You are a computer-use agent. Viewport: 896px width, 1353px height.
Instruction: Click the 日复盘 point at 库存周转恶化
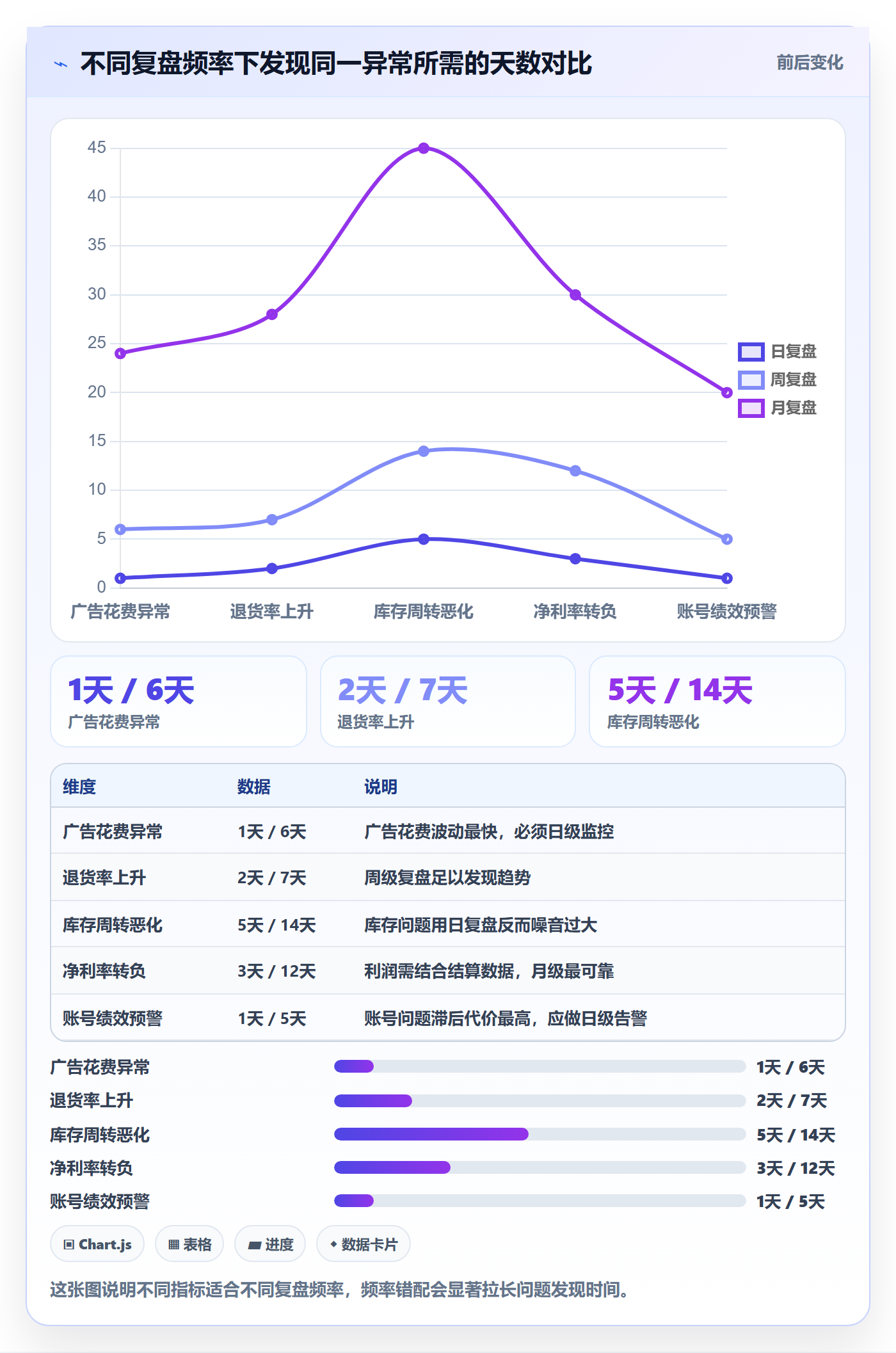[x=424, y=540]
